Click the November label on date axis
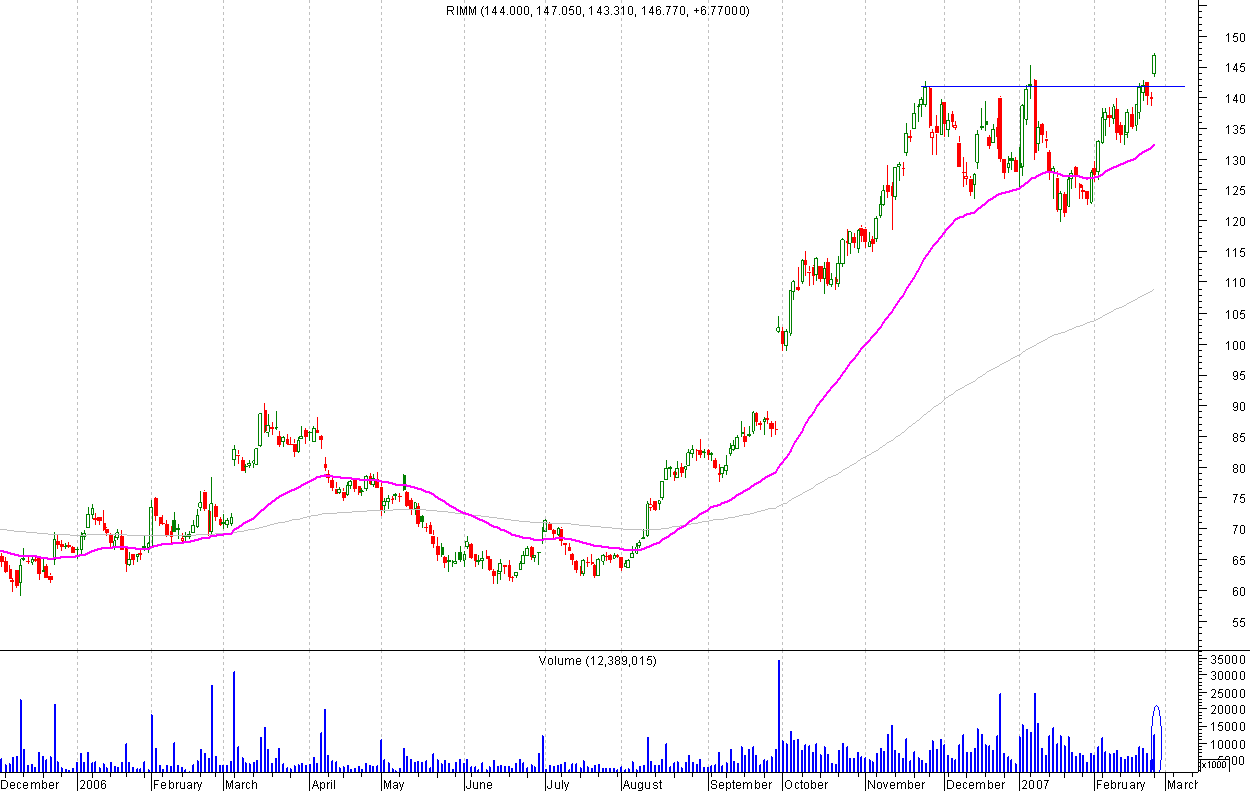This screenshot has width=1250, height=791. pos(898,784)
